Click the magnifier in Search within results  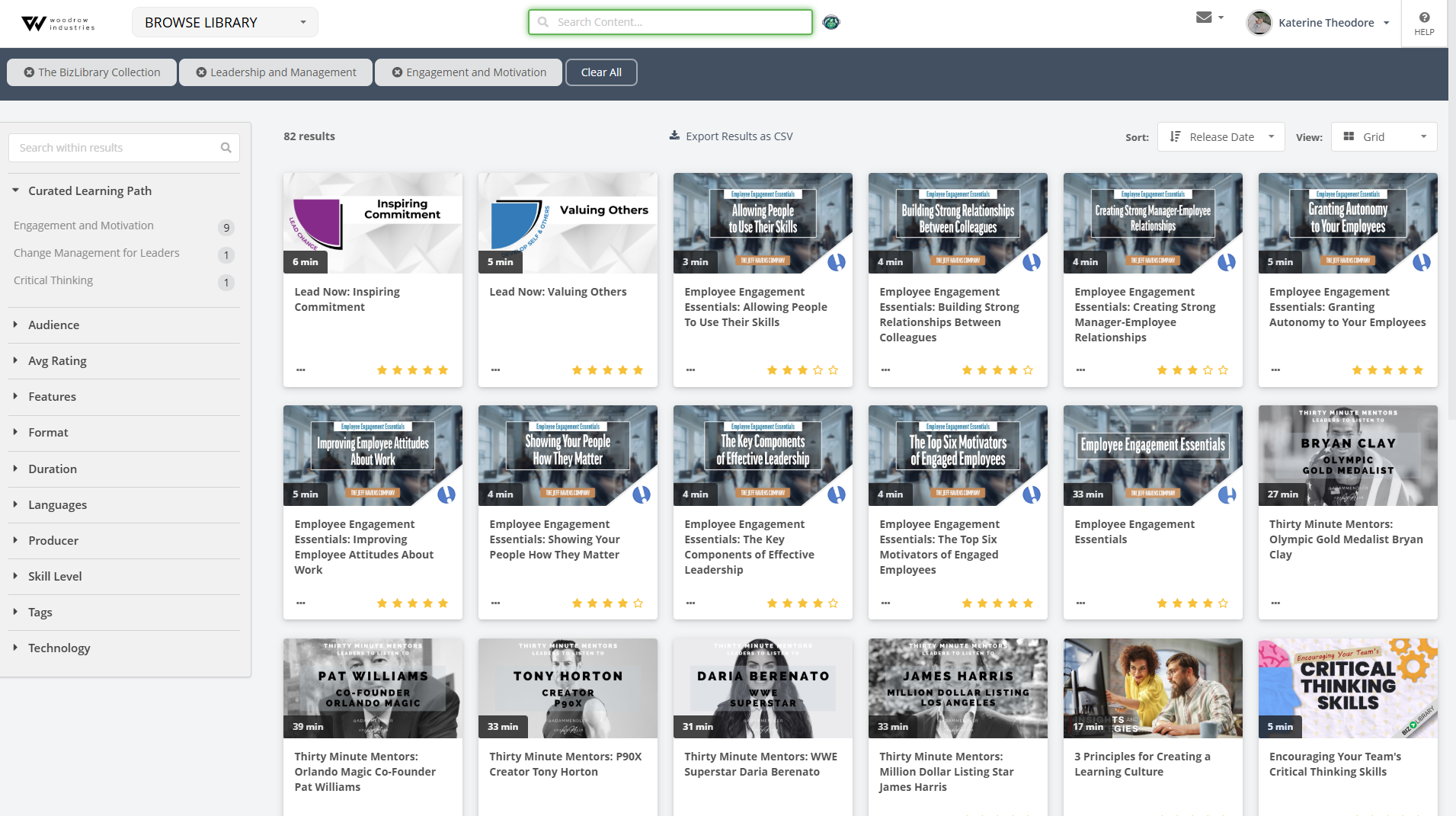[x=226, y=147]
